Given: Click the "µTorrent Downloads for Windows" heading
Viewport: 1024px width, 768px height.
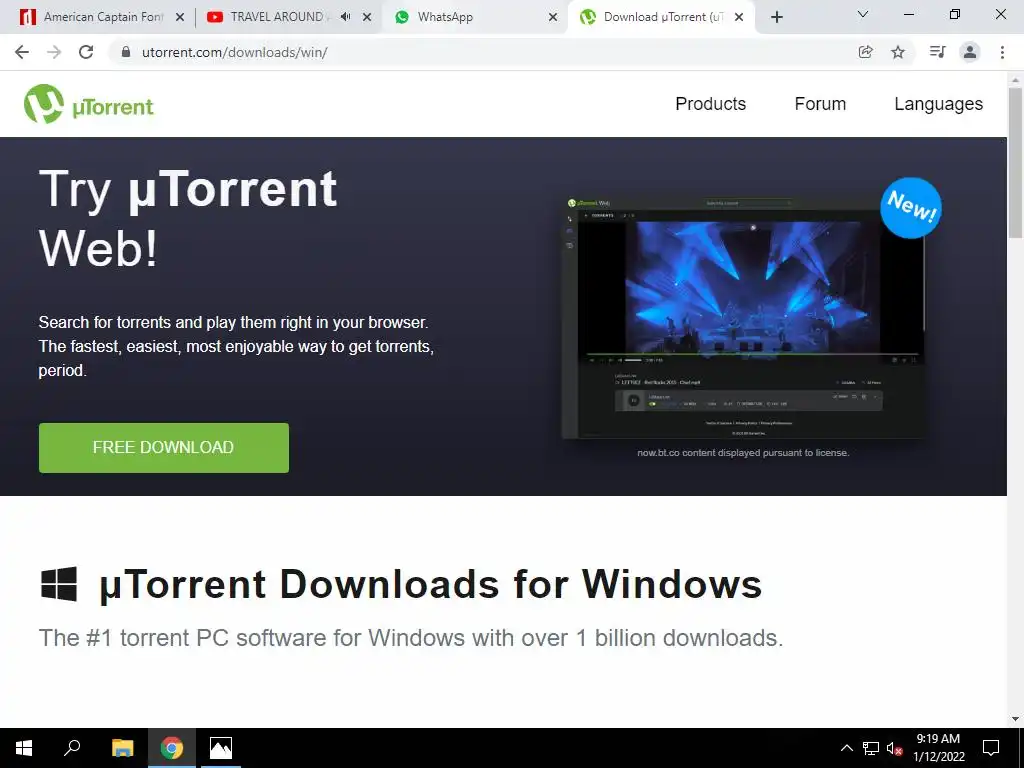Looking at the screenshot, I should coord(430,583).
